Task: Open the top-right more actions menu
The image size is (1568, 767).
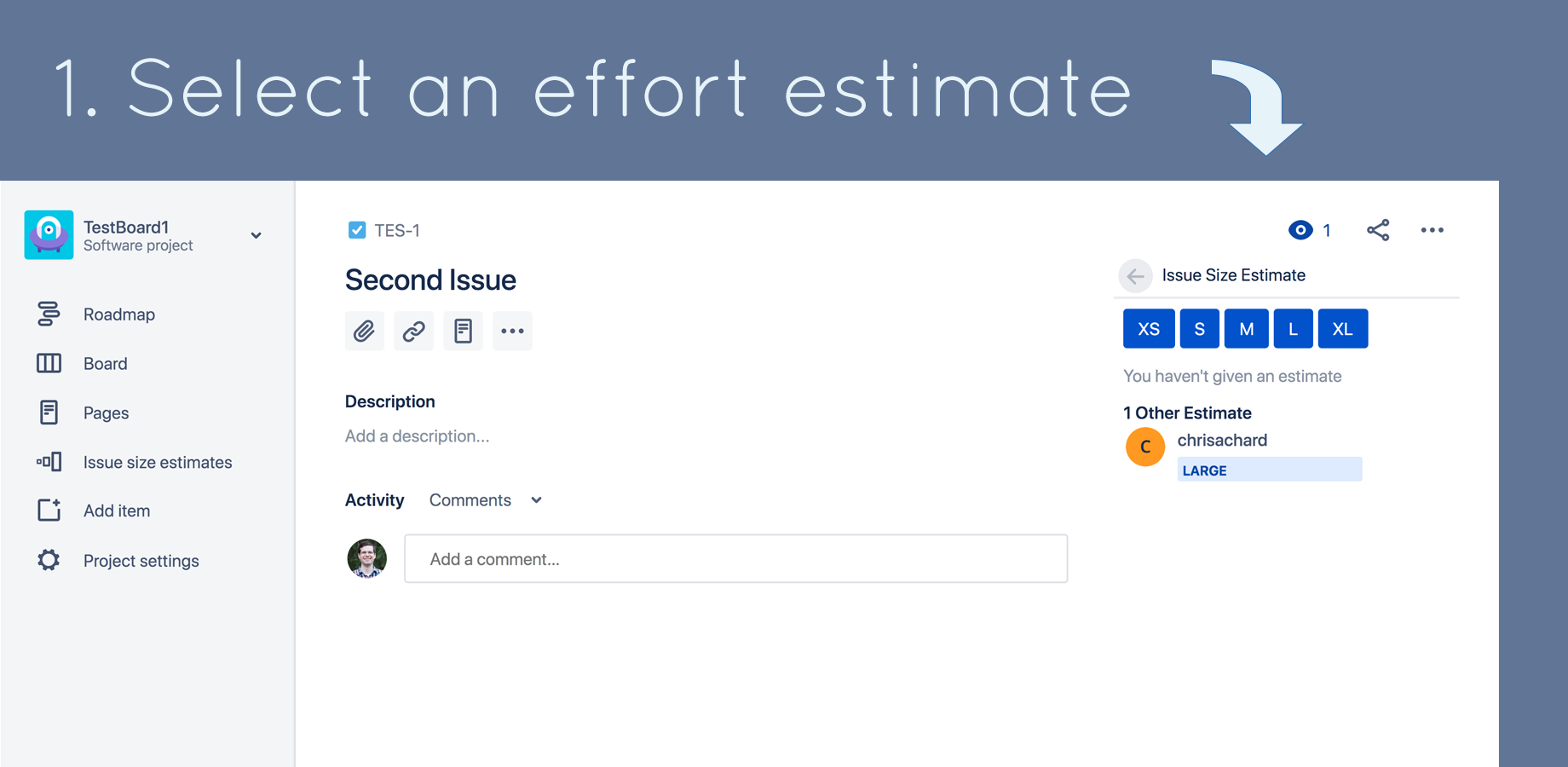Action: (1433, 230)
